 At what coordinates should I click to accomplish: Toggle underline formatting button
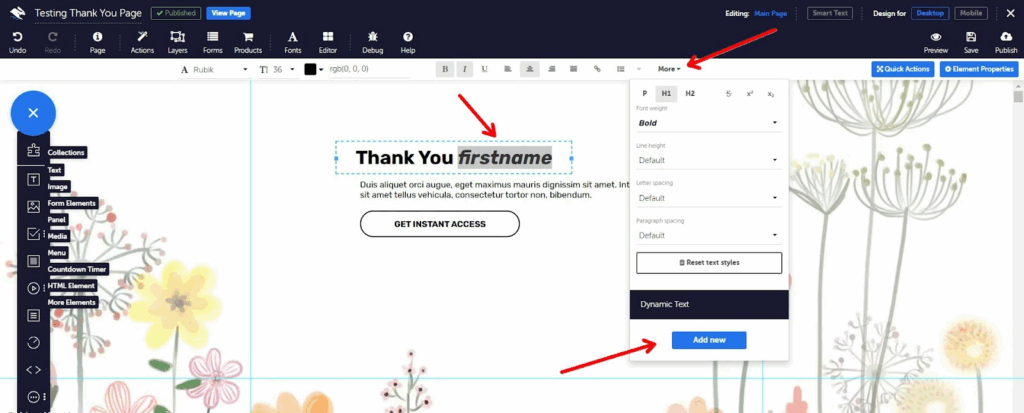pyautogui.click(x=484, y=69)
